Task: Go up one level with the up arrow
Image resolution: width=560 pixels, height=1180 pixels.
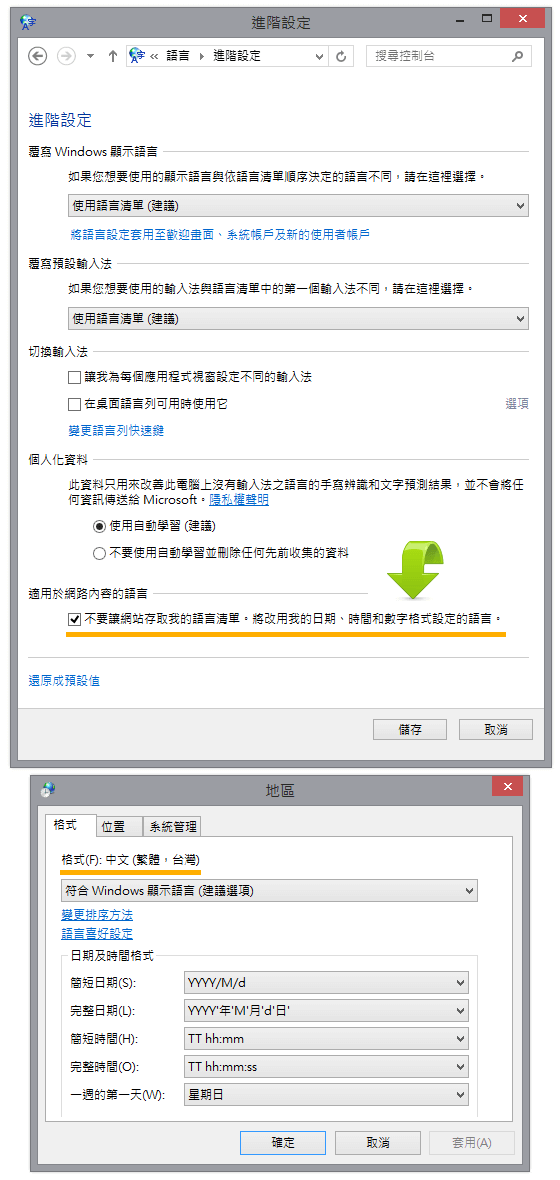Action: coord(113,56)
